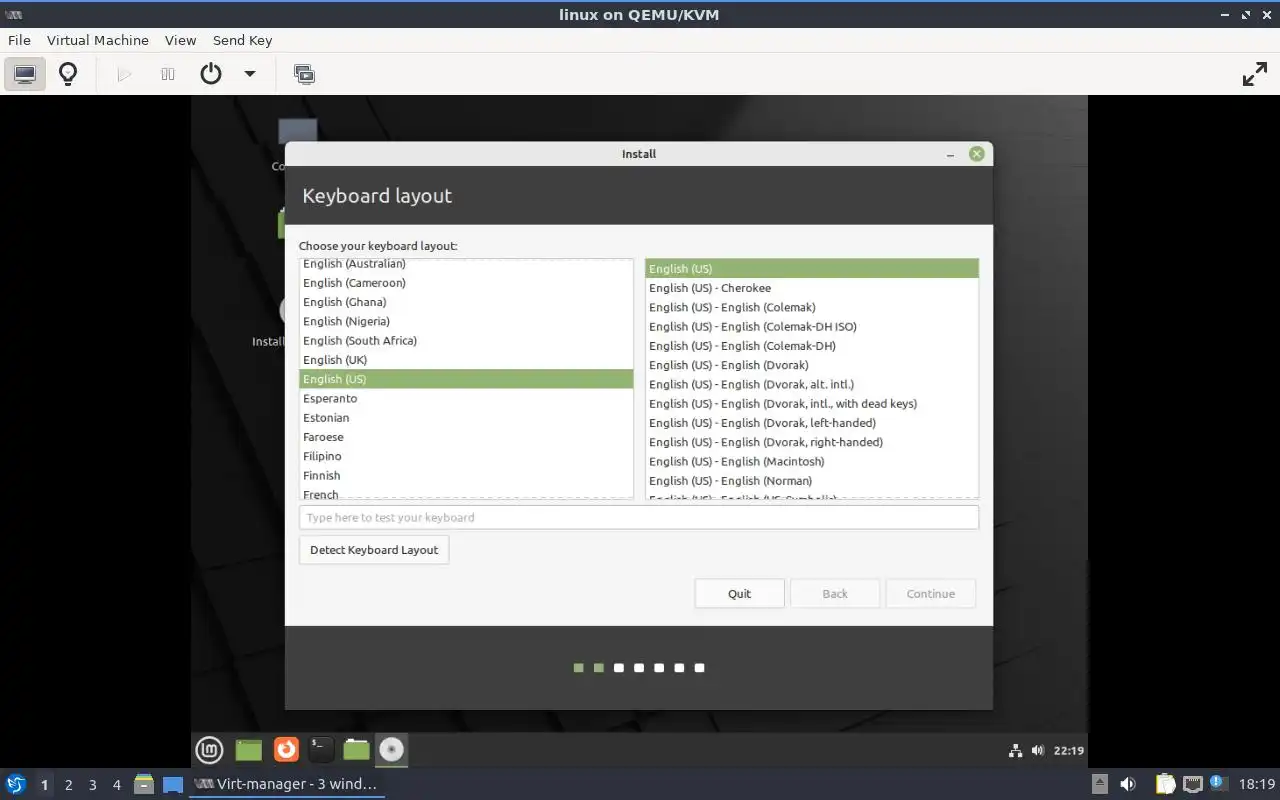Switch to workspace 4 on host
Viewport: 1280px width, 800px height.
(117, 785)
